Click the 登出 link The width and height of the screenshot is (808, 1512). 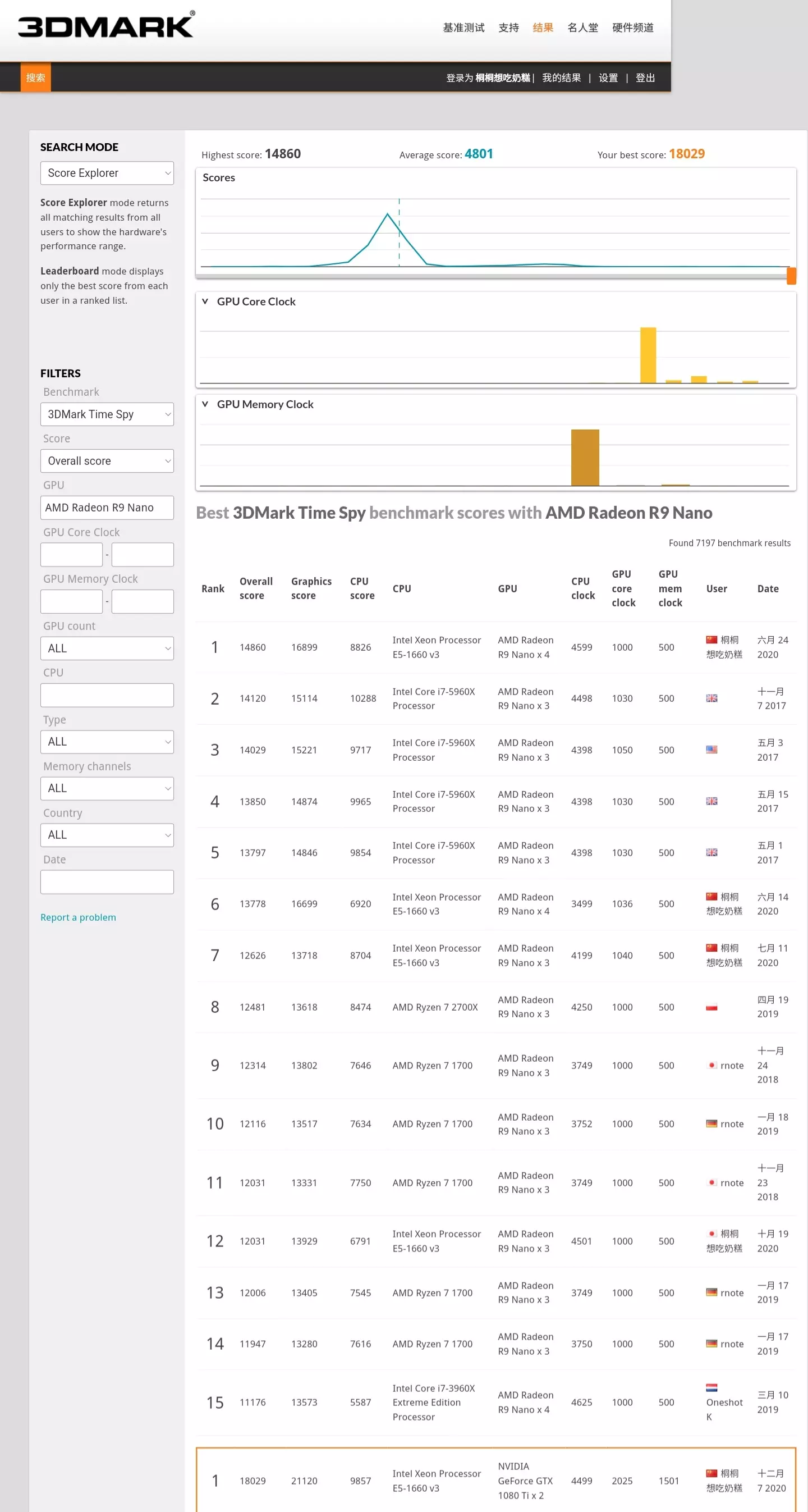pos(645,77)
